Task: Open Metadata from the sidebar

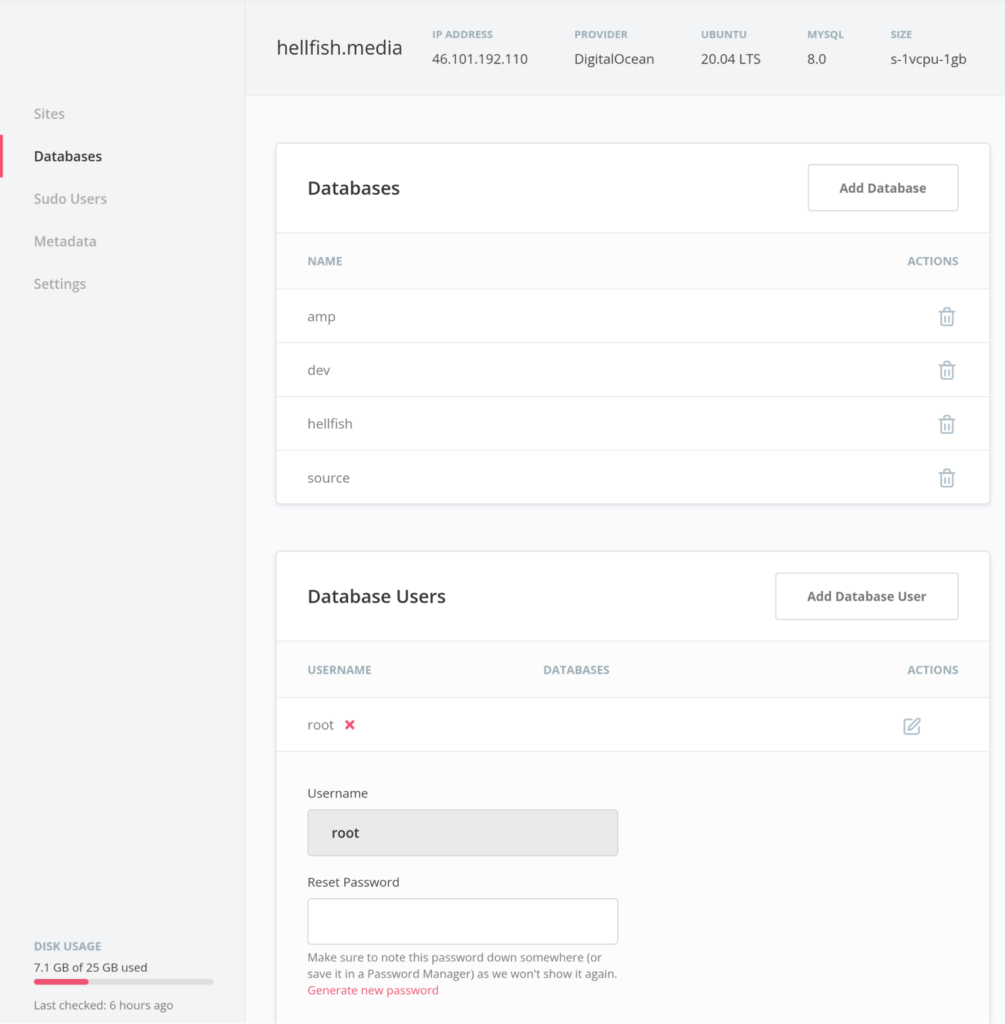Action: click(65, 241)
